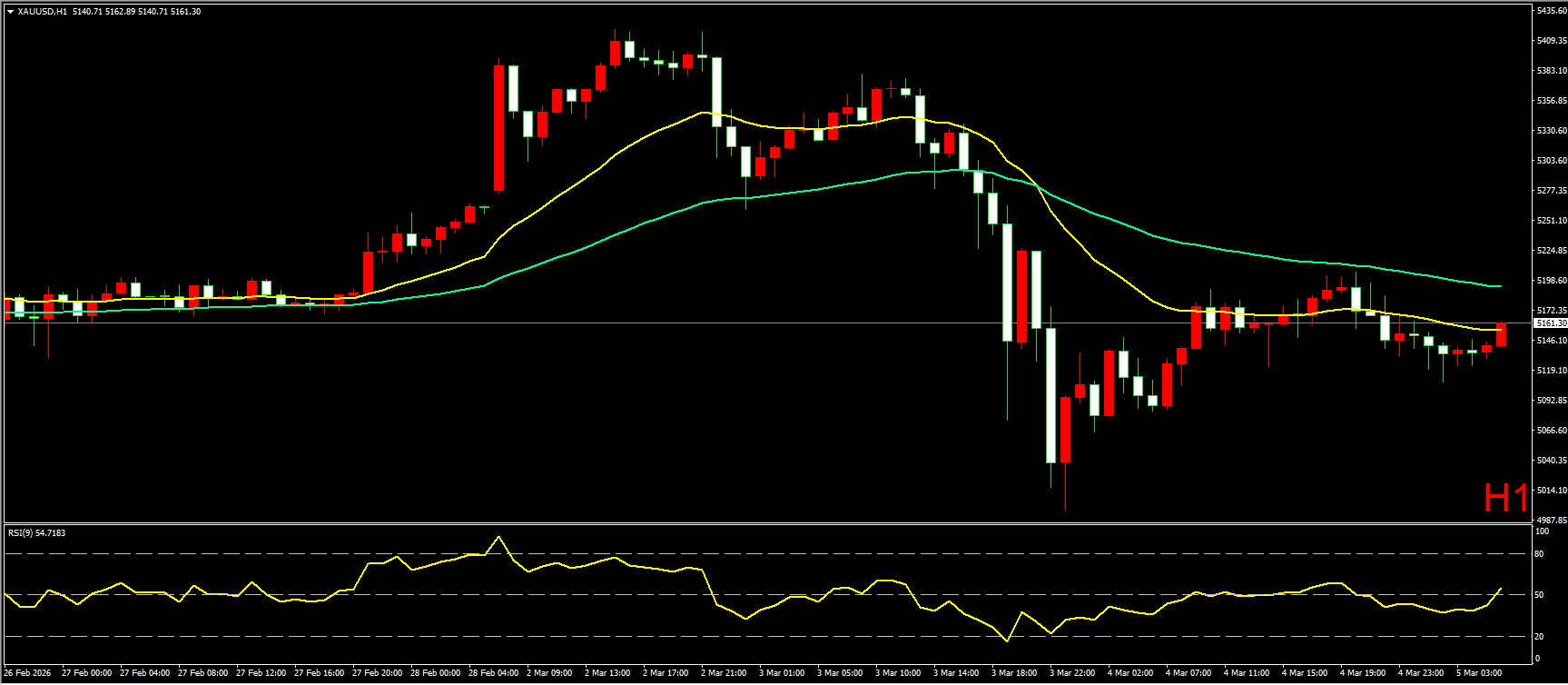Click the 4987.85 price scale label
This screenshot has width=1568, height=685.
[x=1551, y=521]
